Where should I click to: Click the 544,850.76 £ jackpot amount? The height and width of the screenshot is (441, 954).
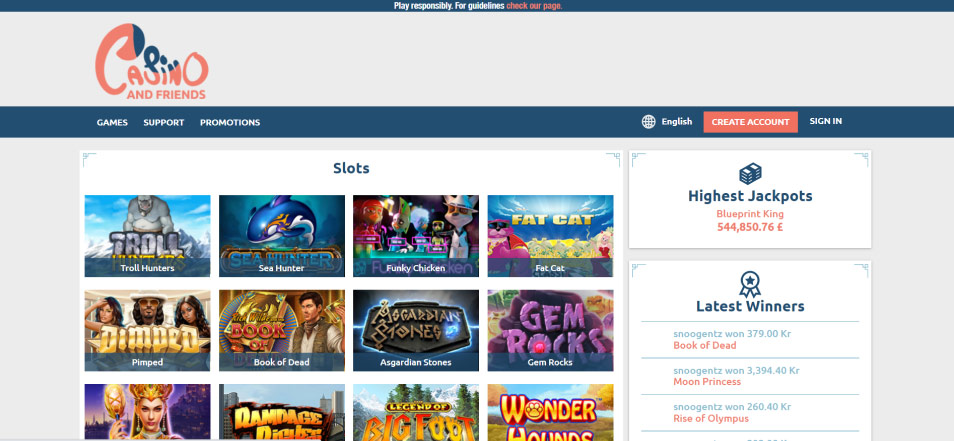coord(750,227)
